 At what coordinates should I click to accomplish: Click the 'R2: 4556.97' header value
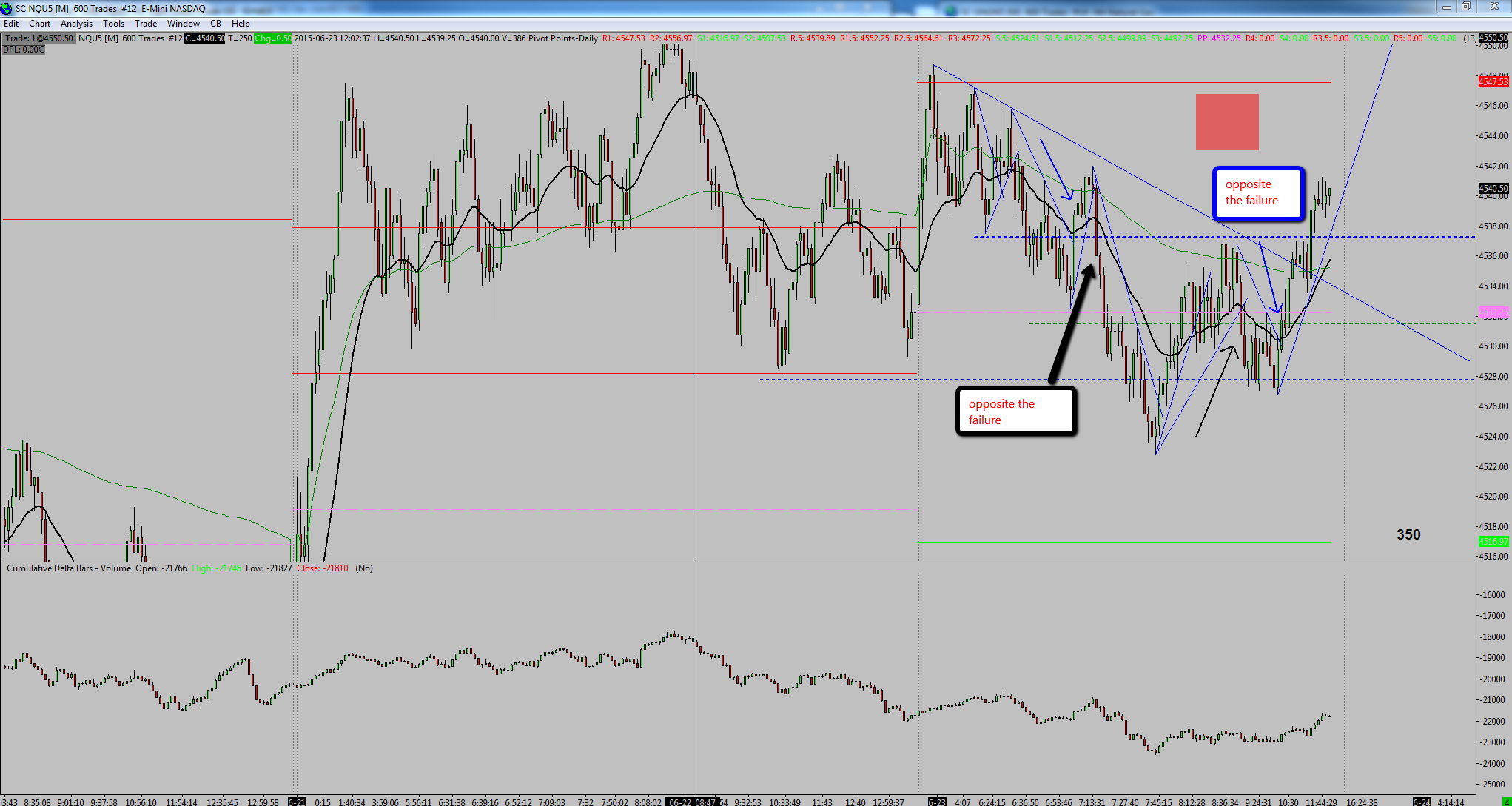point(671,38)
